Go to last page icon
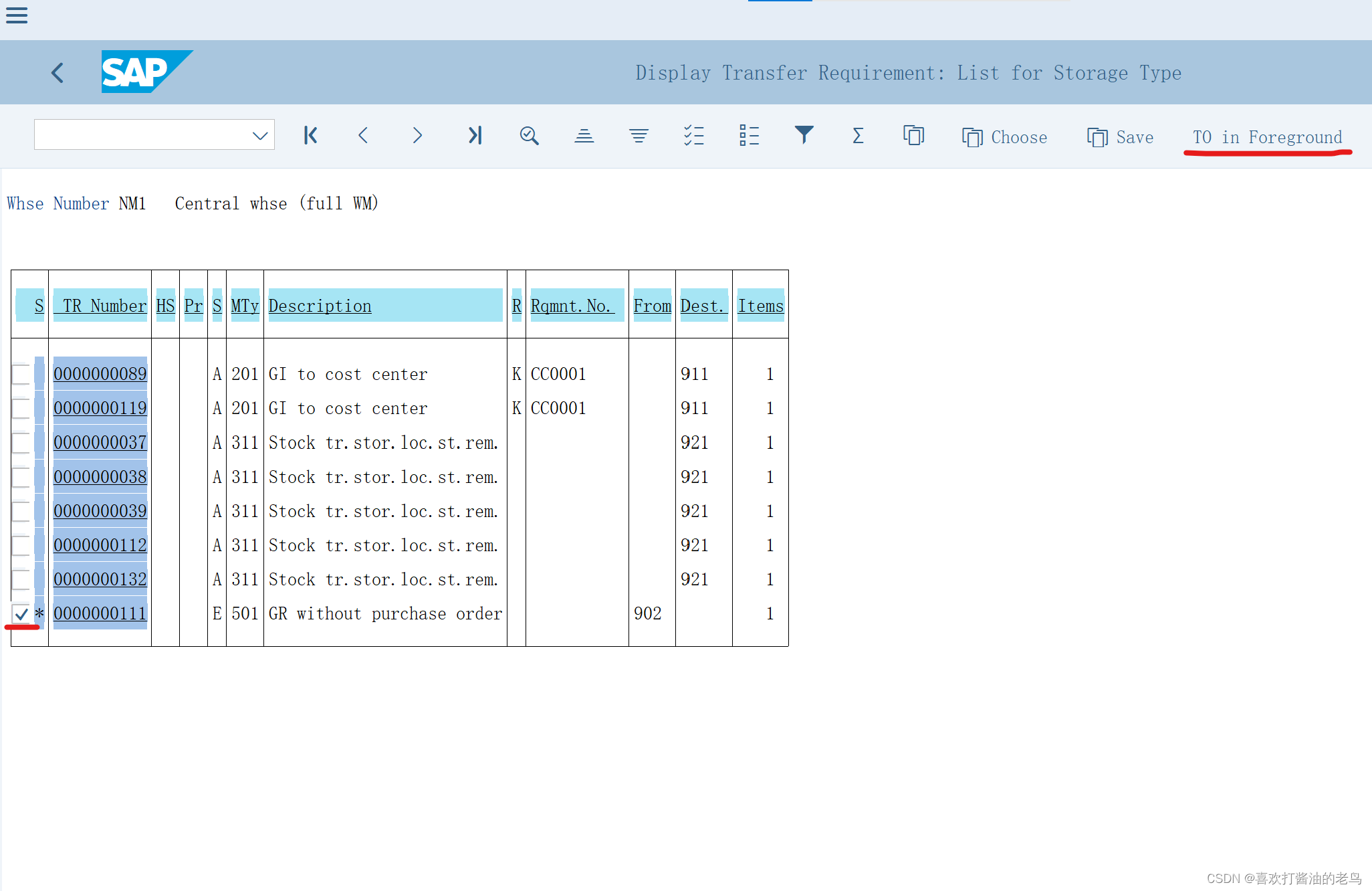Image resolution: width=1372 pixels, height=891 pixels. point(475,136)
